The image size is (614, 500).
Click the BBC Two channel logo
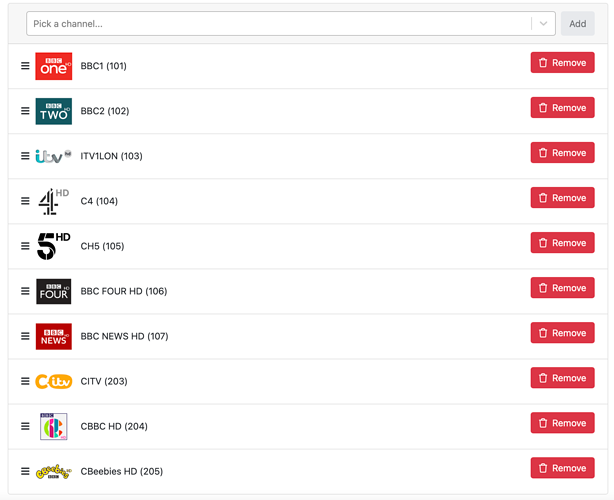coord(53,111)
